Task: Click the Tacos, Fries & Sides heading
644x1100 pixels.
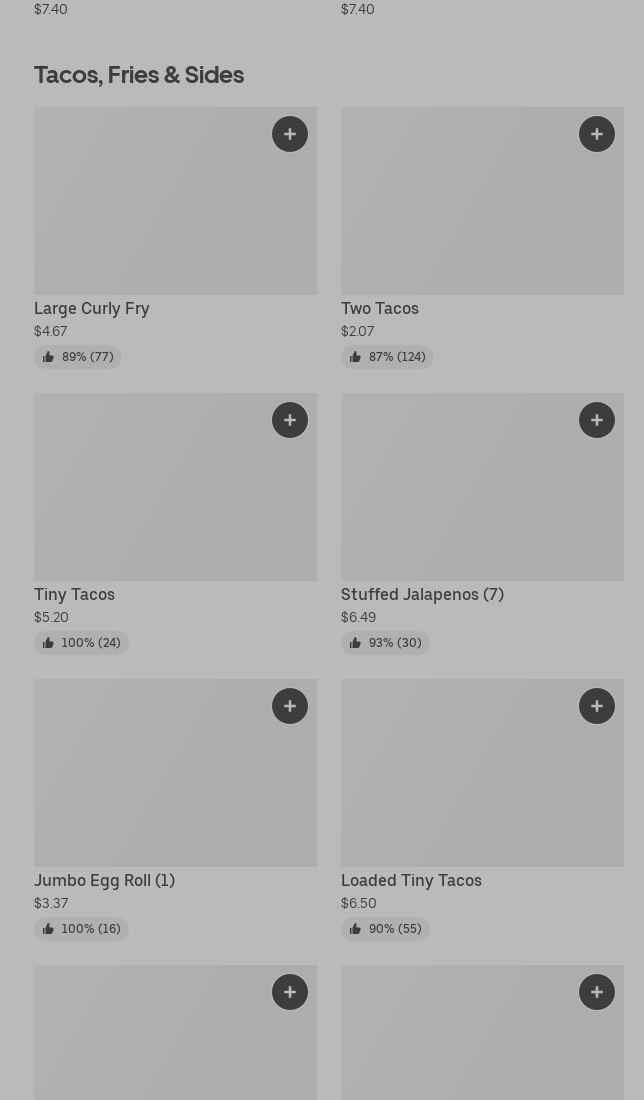Action: (x=139, y=75)
